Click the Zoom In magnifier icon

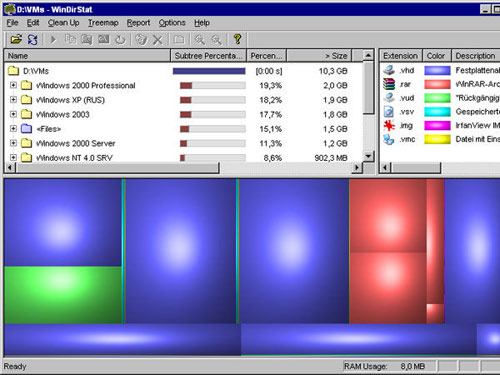click(200, 40)
